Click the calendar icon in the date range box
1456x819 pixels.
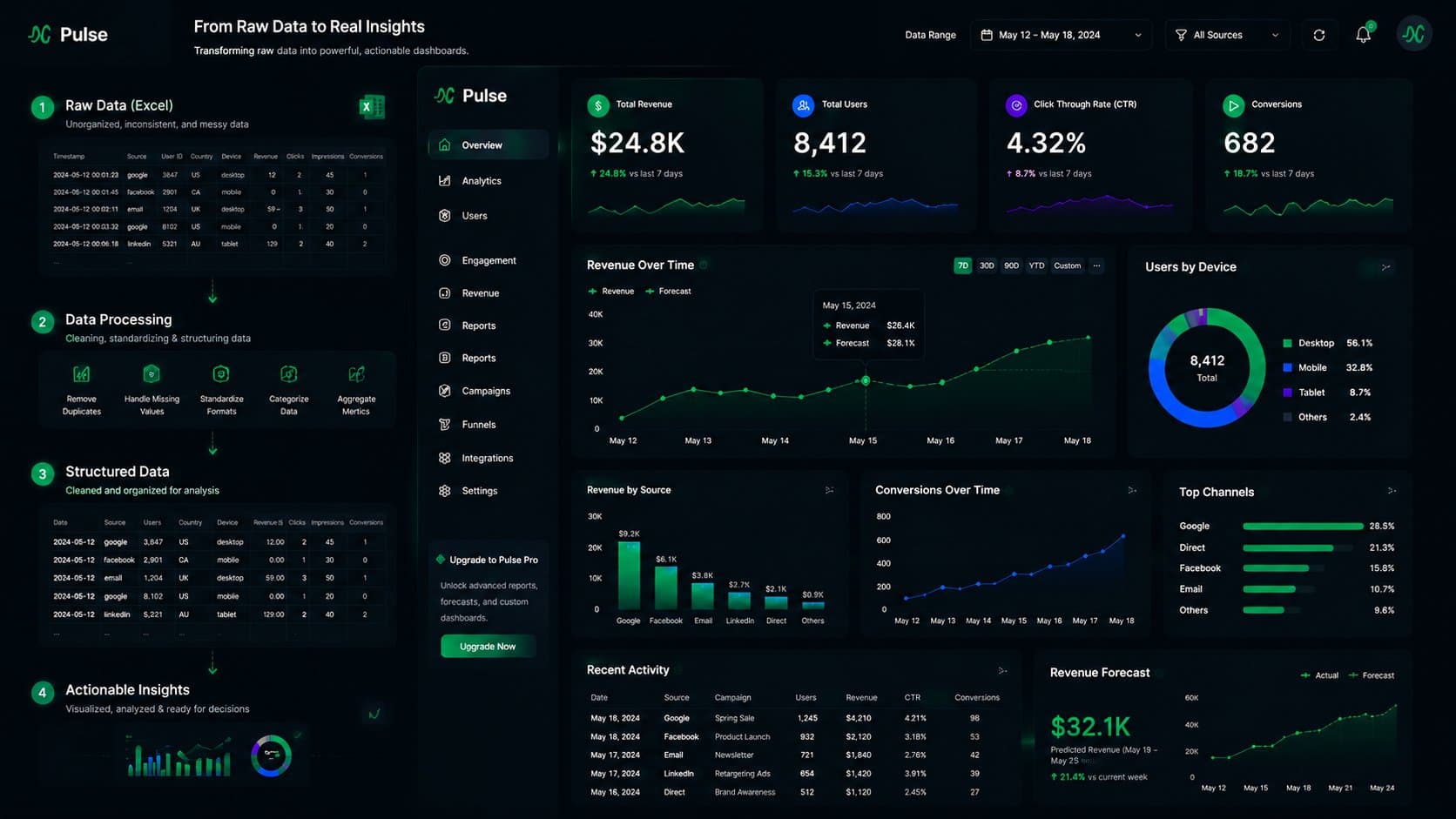pos(987,35)
